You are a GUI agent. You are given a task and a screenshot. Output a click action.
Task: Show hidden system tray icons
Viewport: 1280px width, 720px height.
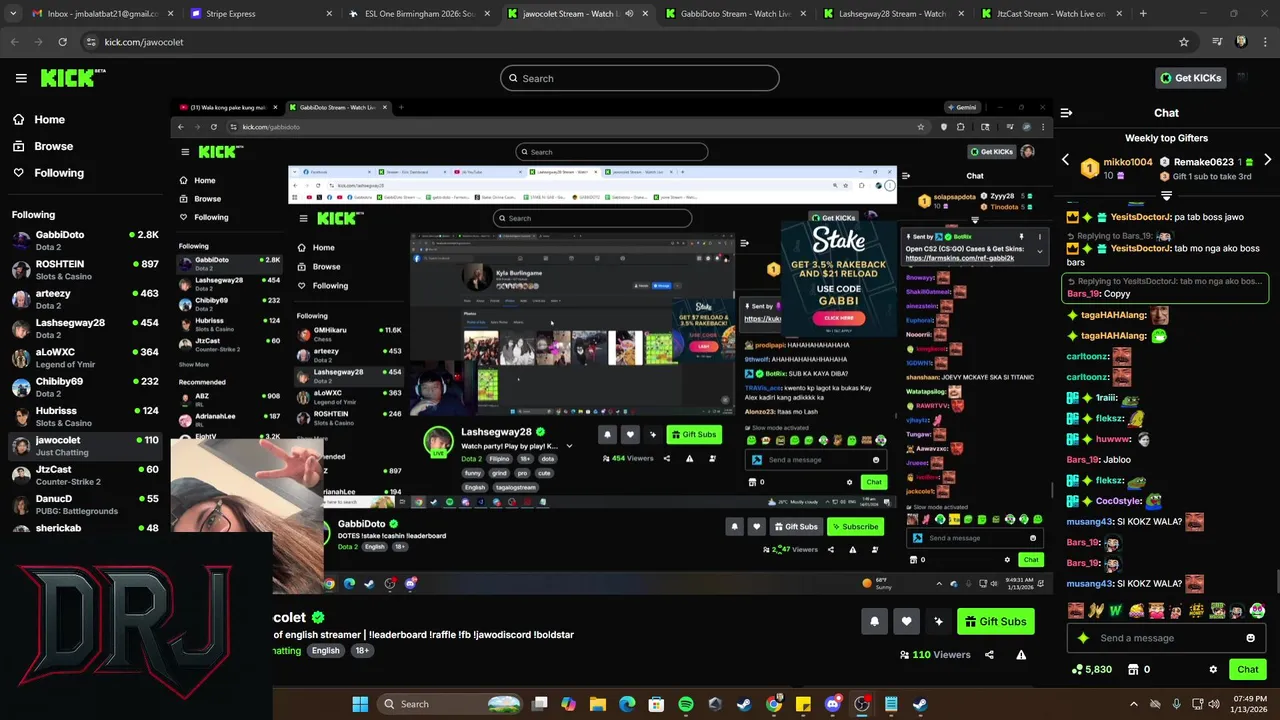click(x=1133, y=704)
